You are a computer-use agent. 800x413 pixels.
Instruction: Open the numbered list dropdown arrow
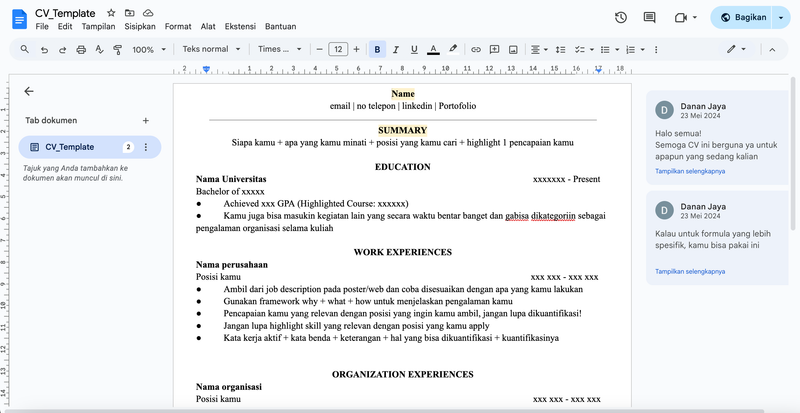click(642, 50)
